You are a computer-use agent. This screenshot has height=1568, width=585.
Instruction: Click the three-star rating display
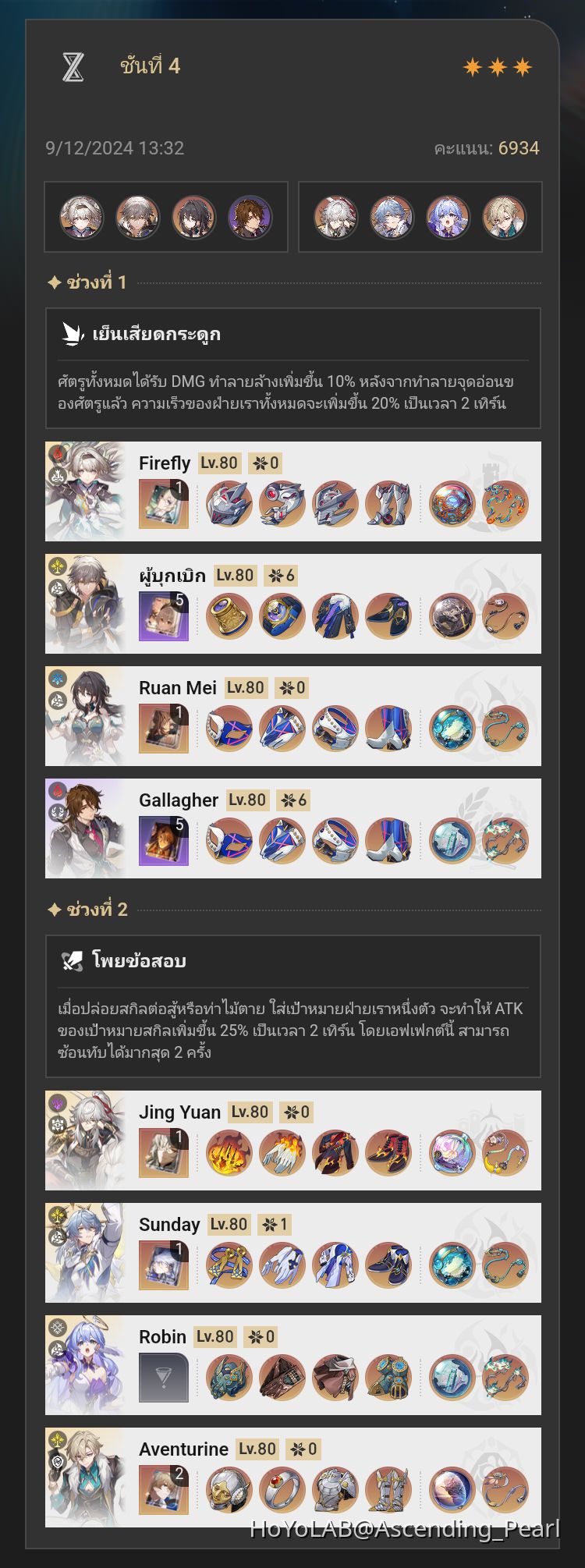[x=498, y=67]
